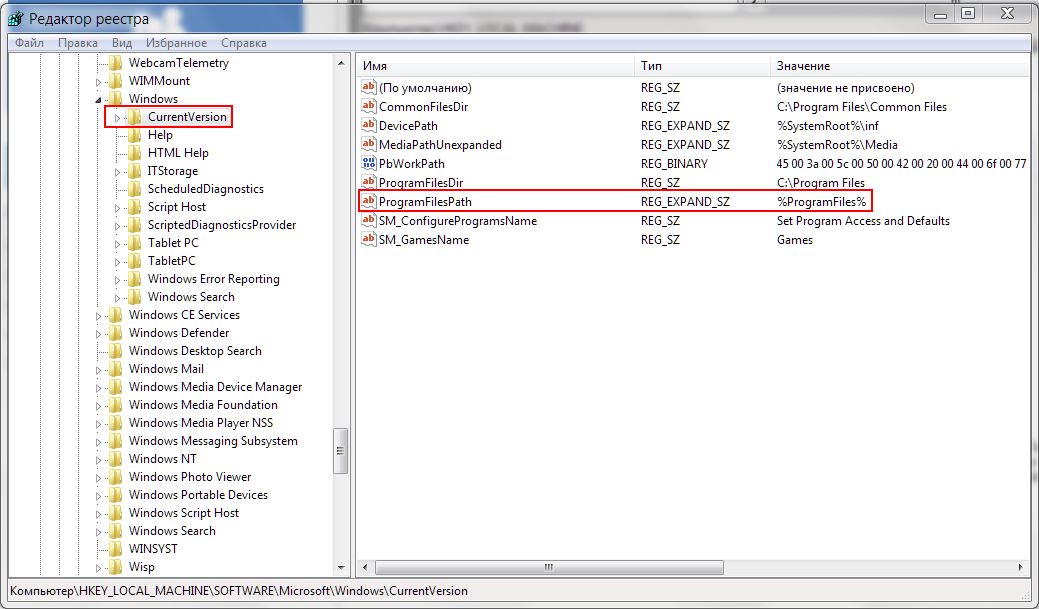Viewport: 1039px width, 609px height.
Task: Sort by the Значение column header
Action: [x=901, y=66]
